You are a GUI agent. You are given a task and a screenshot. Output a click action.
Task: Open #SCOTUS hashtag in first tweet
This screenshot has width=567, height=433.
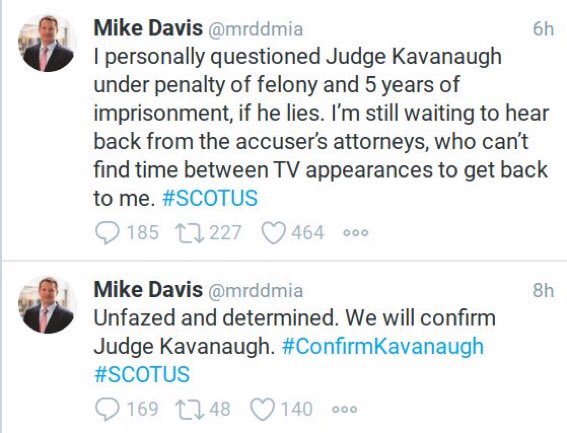210,198
